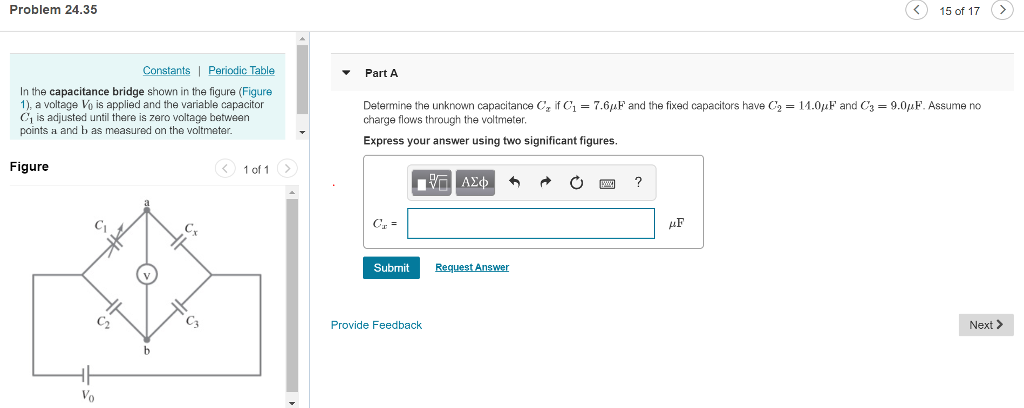Undo the last answer edit

[x=515, y=183]
